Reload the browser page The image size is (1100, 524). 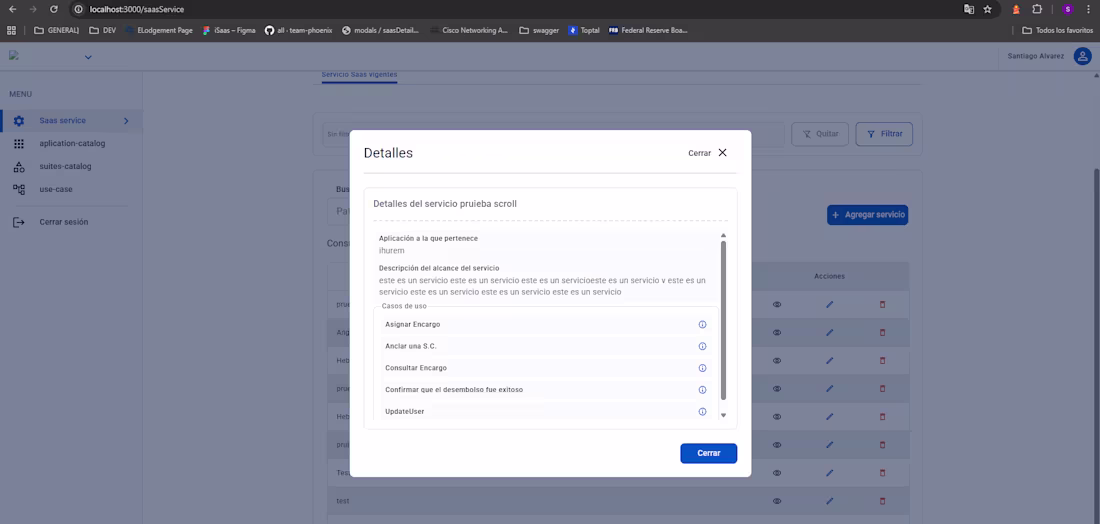tap(54, 9)
